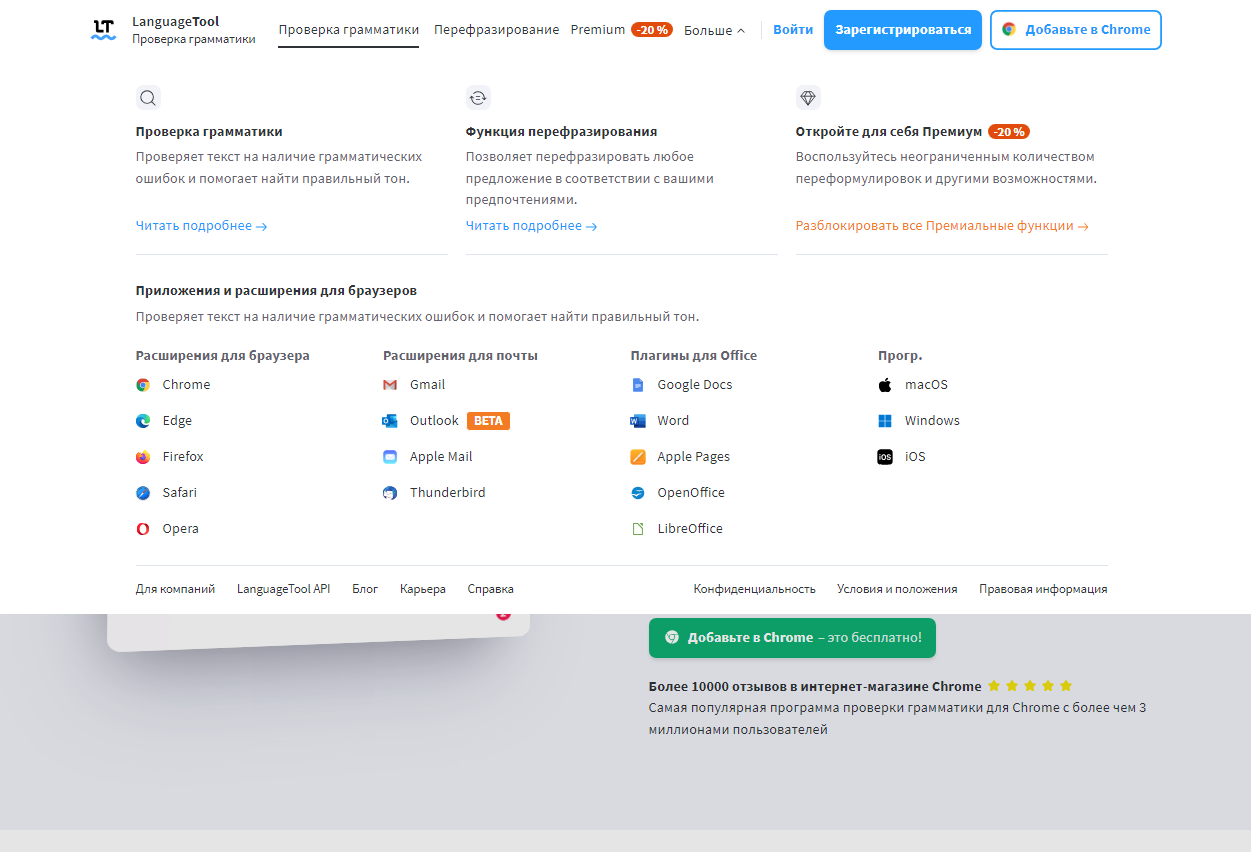Click the Edge browser icon
This screenshot has height=852, width=1251.
coord(143,421)
